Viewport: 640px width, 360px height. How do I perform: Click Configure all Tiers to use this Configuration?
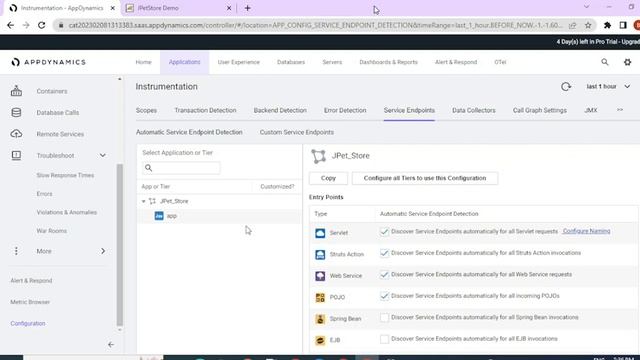425,178
